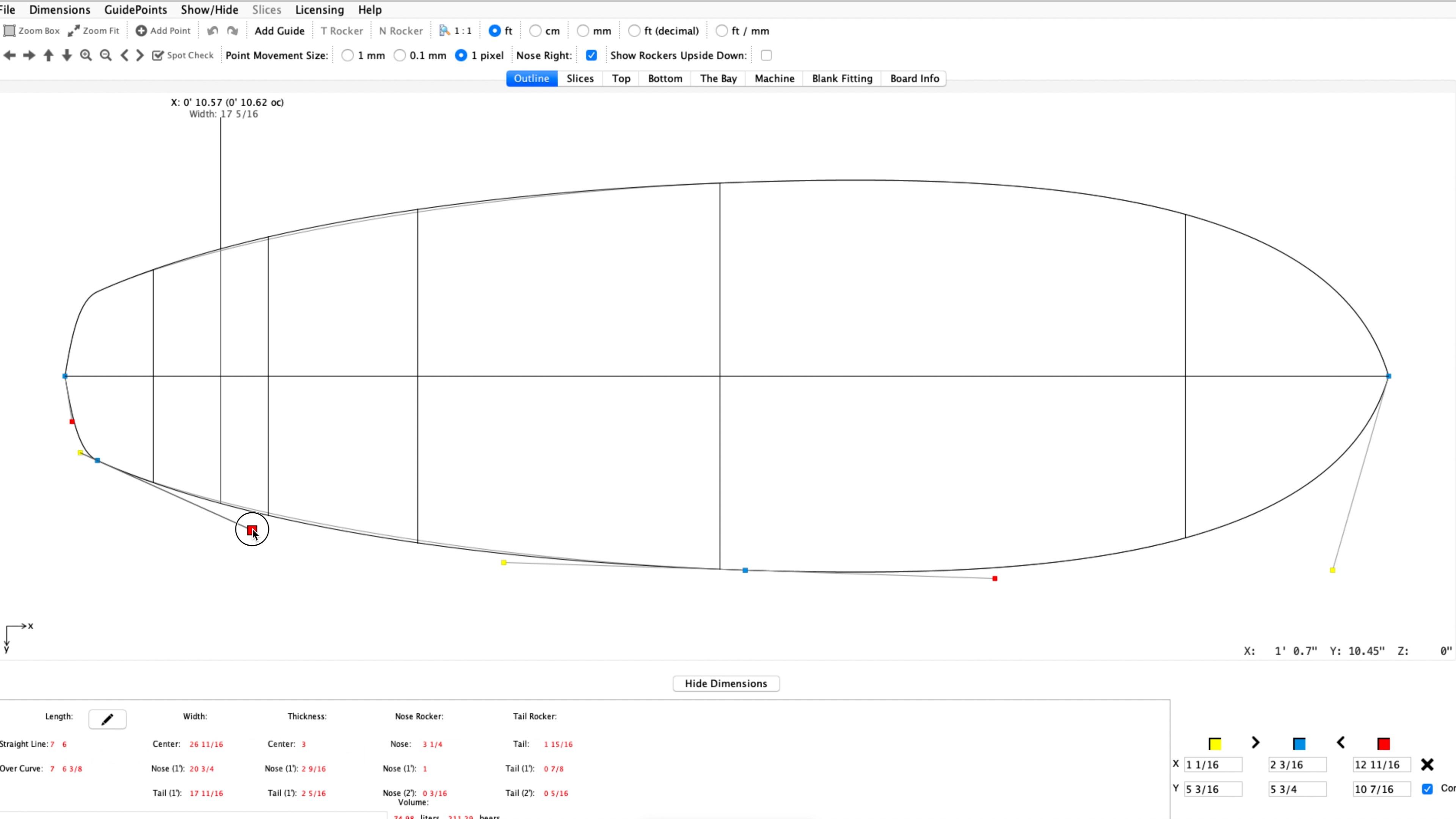Image resolution: width=1456 pixels, height=819 pixels.
Task: Open the Dimensions menu
Action: point(60,9)
